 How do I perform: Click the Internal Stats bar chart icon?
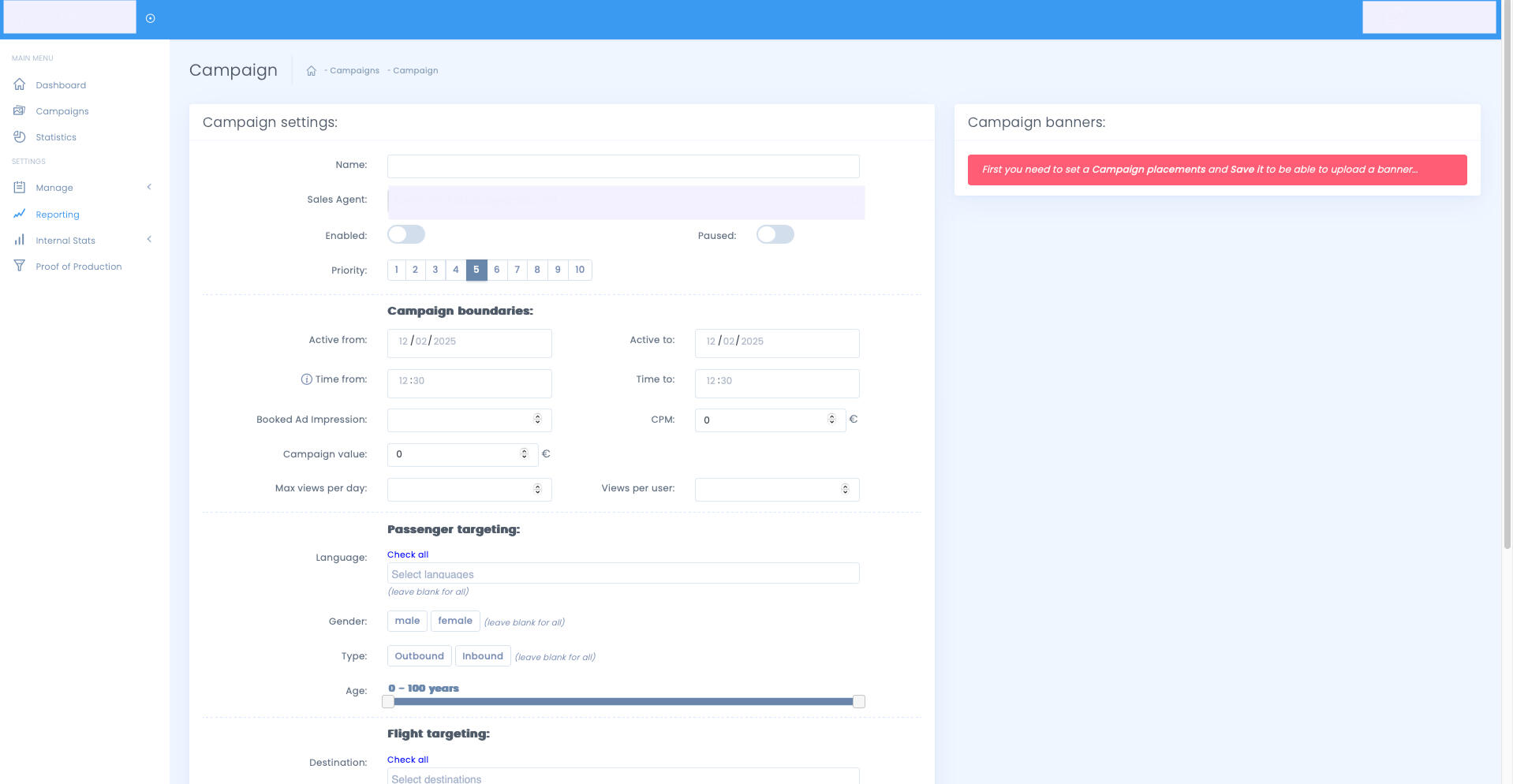tap(20, 240)
